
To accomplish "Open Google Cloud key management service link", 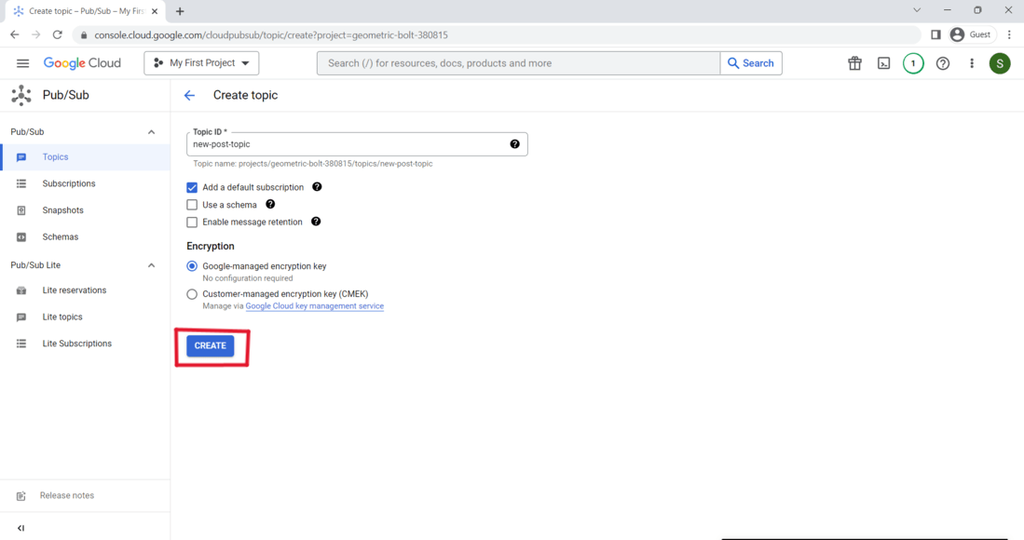I will click(x=315, y=306).
